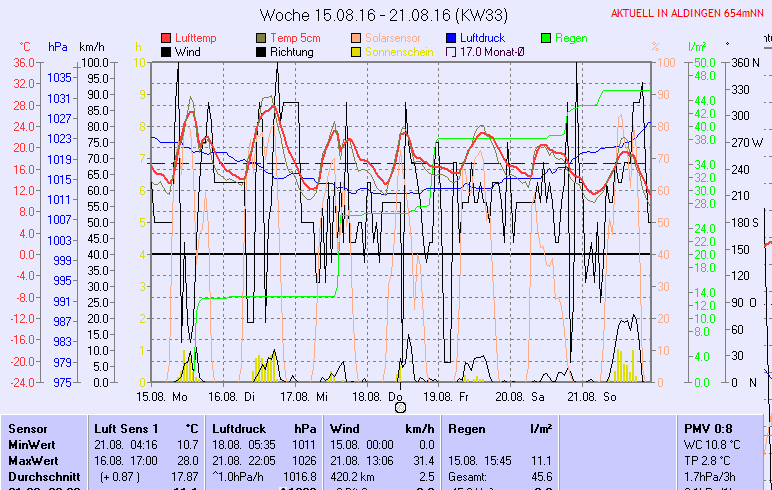772x490 pixels.
Task: Click the red Lufttemp legend swatch
Action: click(166, 38)
